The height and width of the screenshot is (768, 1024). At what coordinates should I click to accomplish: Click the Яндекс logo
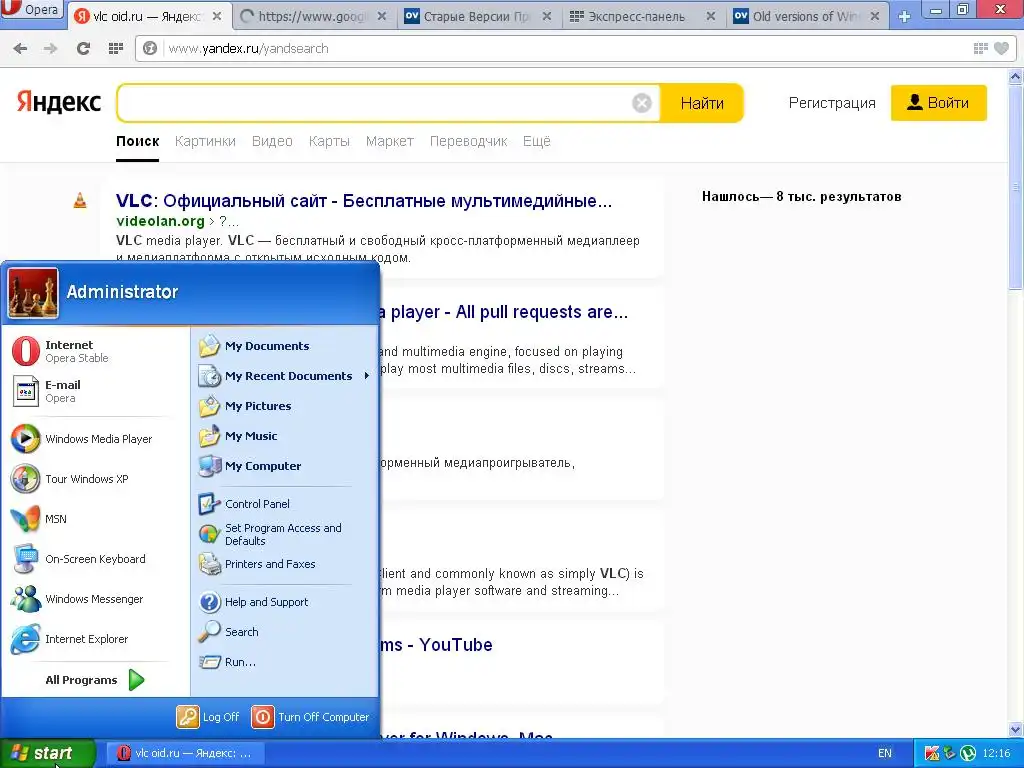[x=59, y=103]
